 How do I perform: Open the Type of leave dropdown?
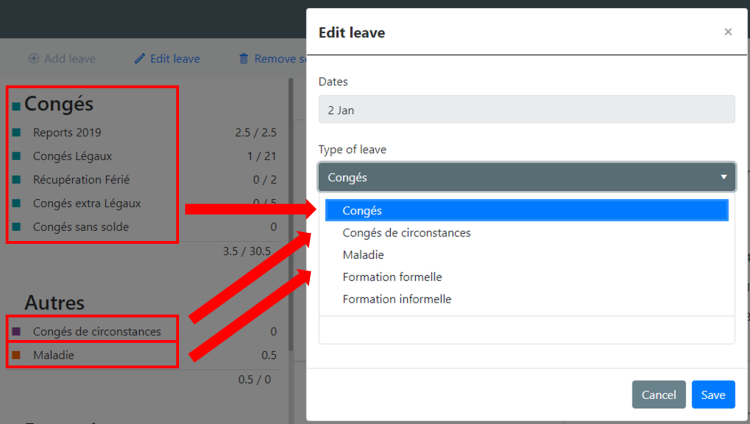pyautogui.click(x=527, y=177)
